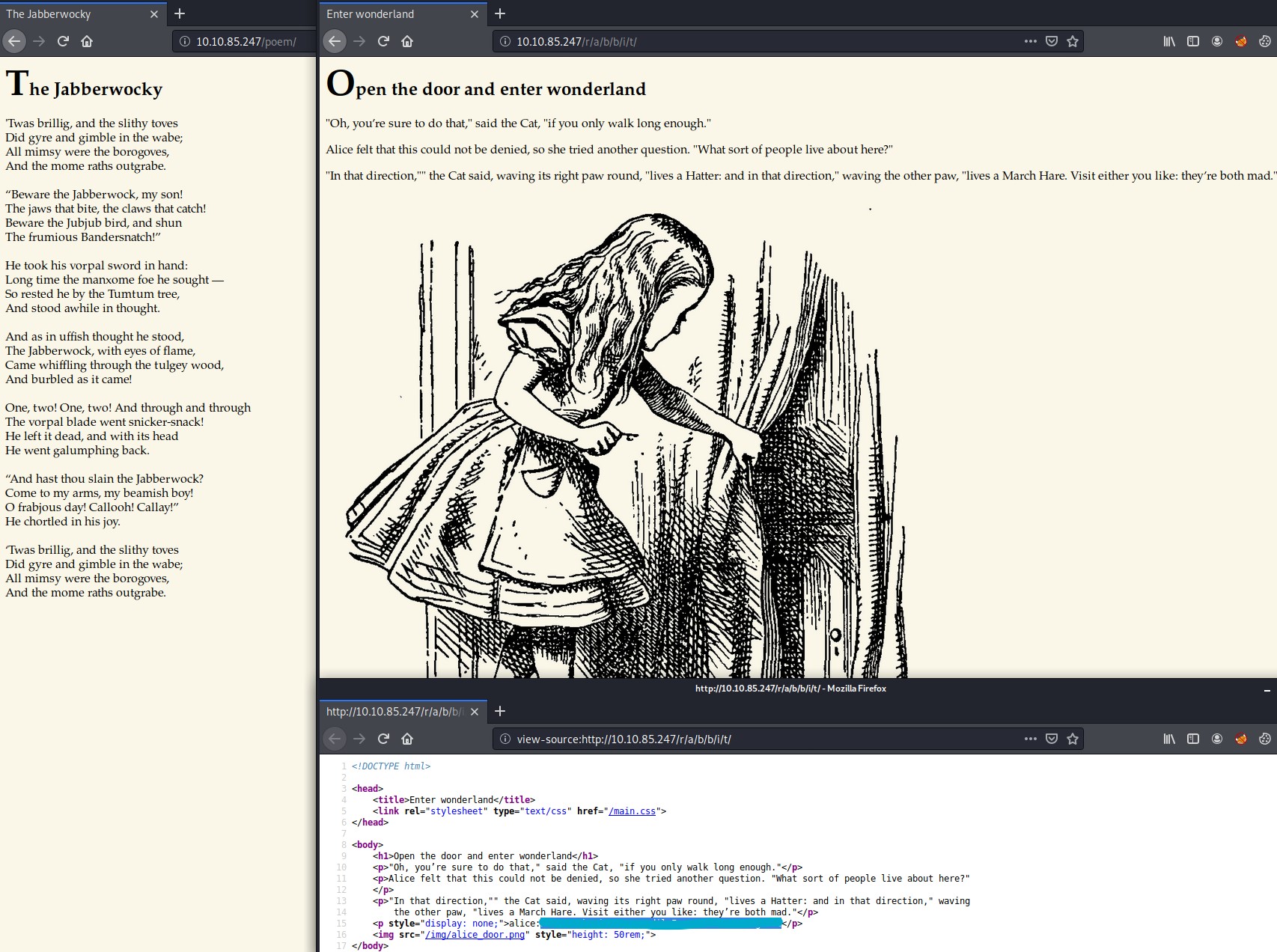Close the view-source tab
1277x952 pixels.
(474, 712)
